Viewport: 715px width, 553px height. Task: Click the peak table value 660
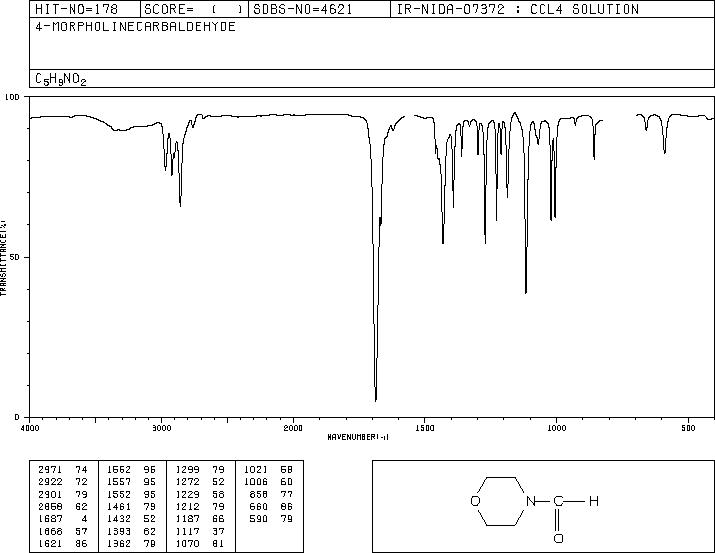point(259,506)
